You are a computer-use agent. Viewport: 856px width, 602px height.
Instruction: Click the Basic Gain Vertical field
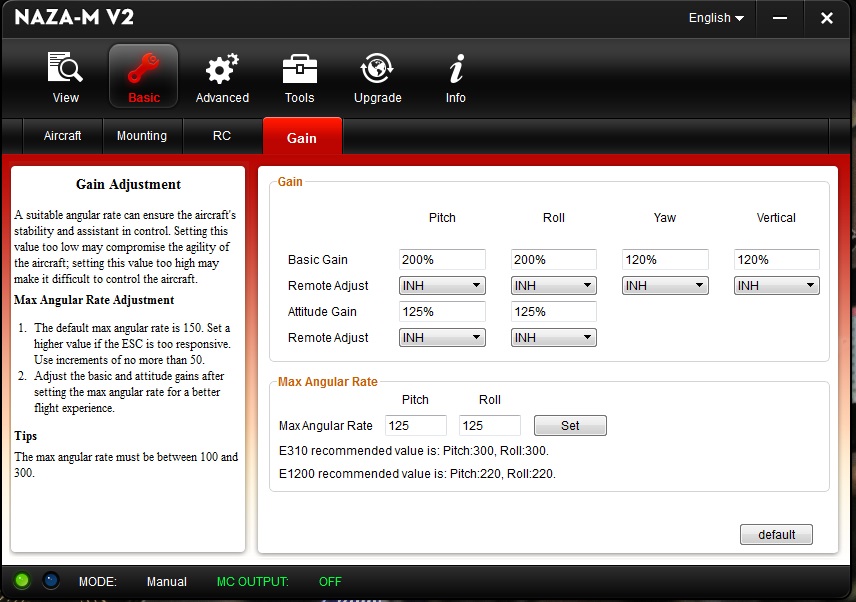coord(776,259)
